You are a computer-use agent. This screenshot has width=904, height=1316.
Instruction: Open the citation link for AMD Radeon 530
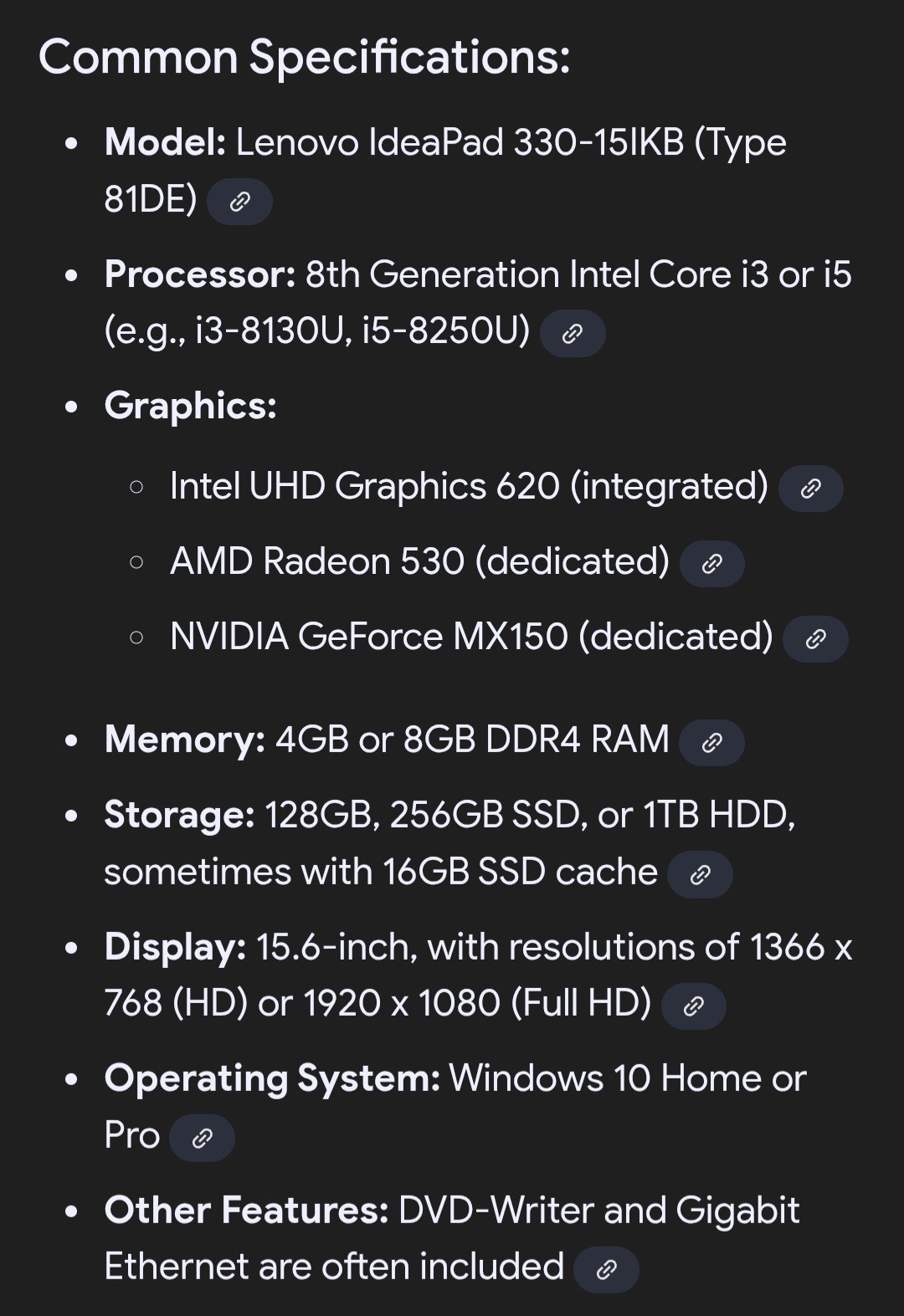[x=711, y=564]
